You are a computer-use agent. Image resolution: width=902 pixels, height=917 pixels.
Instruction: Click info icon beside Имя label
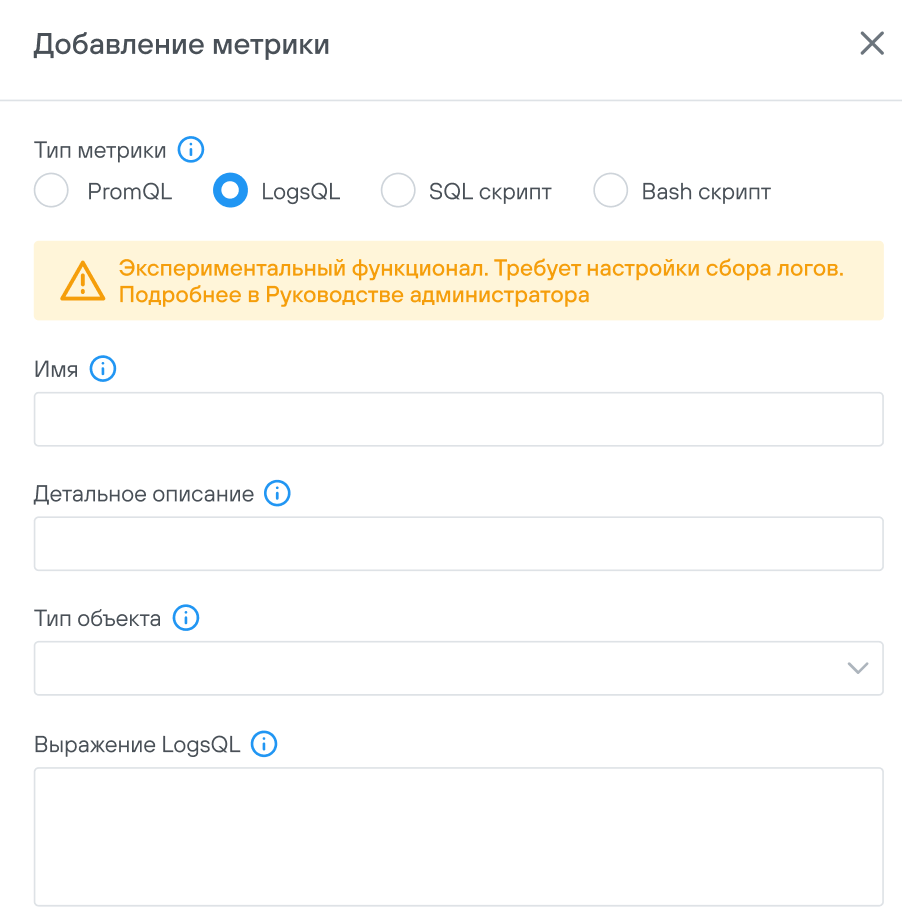pos(103,369)
